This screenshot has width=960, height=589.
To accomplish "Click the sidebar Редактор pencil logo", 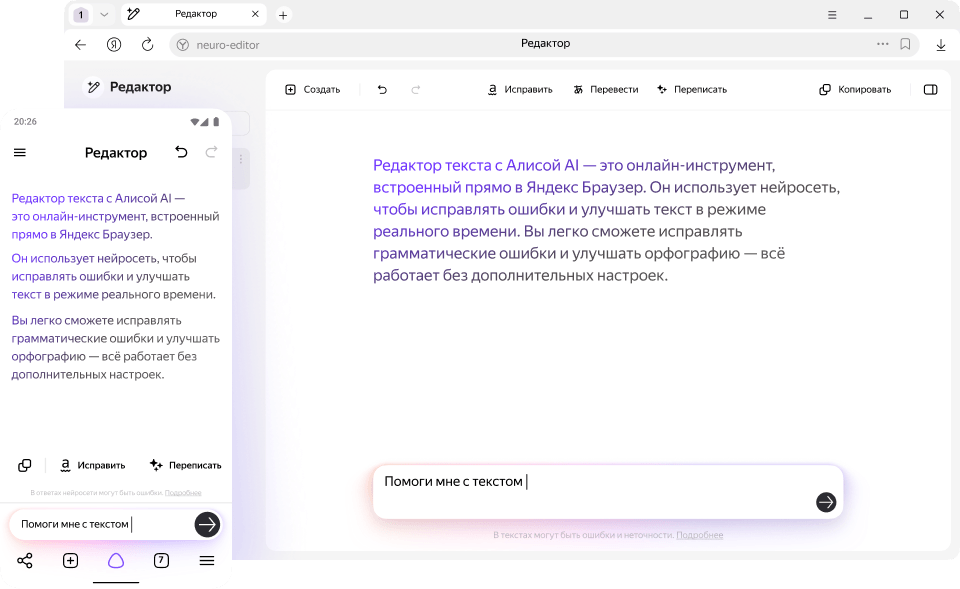I will 93,87.
